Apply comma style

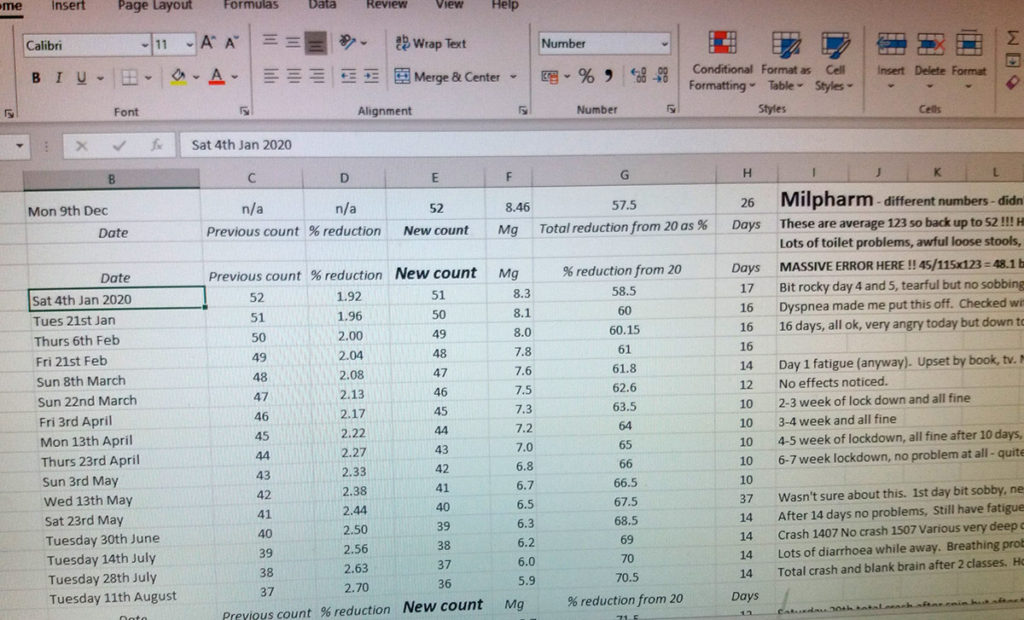[609, 76]
